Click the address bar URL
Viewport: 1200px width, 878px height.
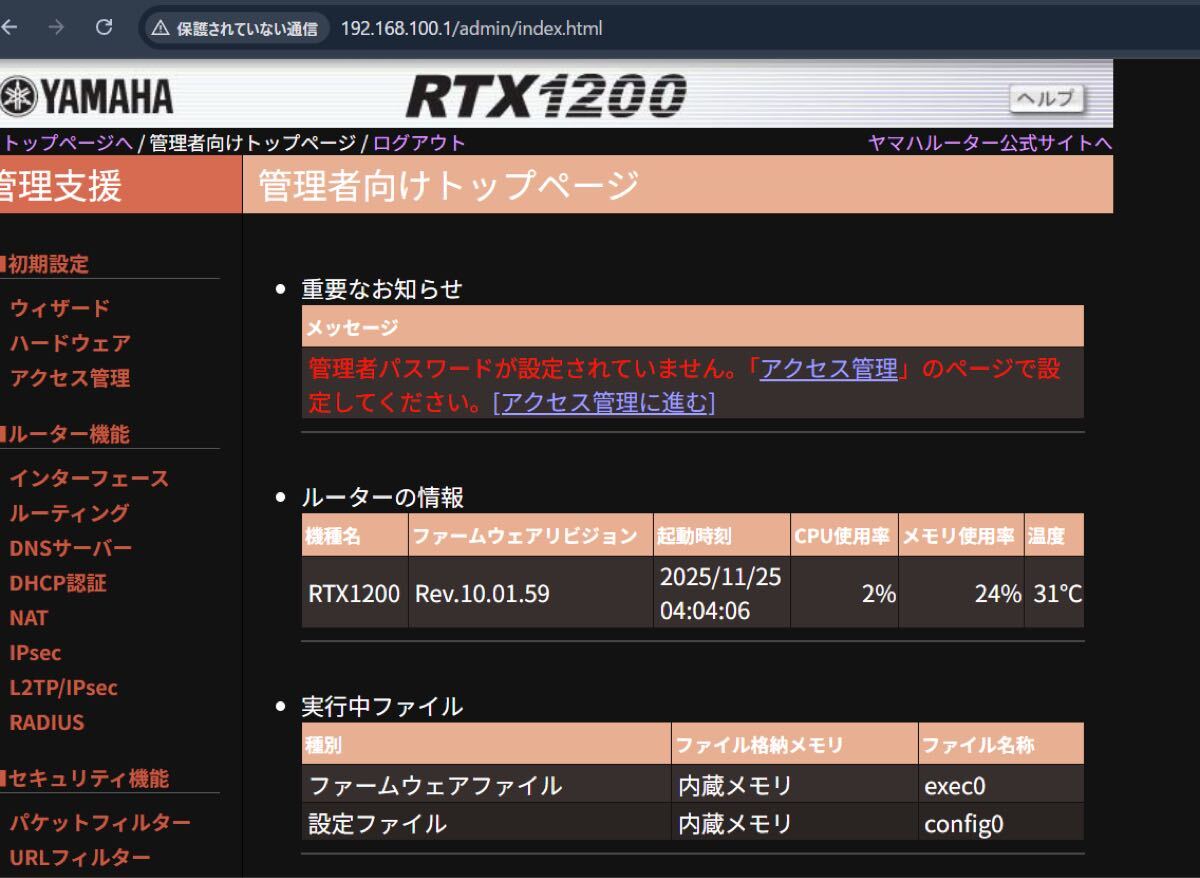click(472, 28)
